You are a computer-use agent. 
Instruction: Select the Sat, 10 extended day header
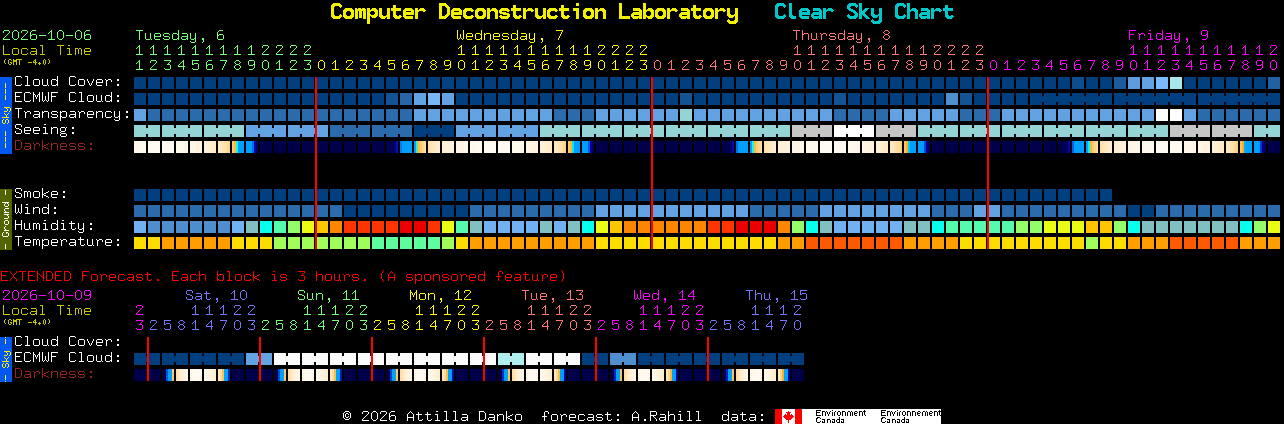[x=216, y=295]
